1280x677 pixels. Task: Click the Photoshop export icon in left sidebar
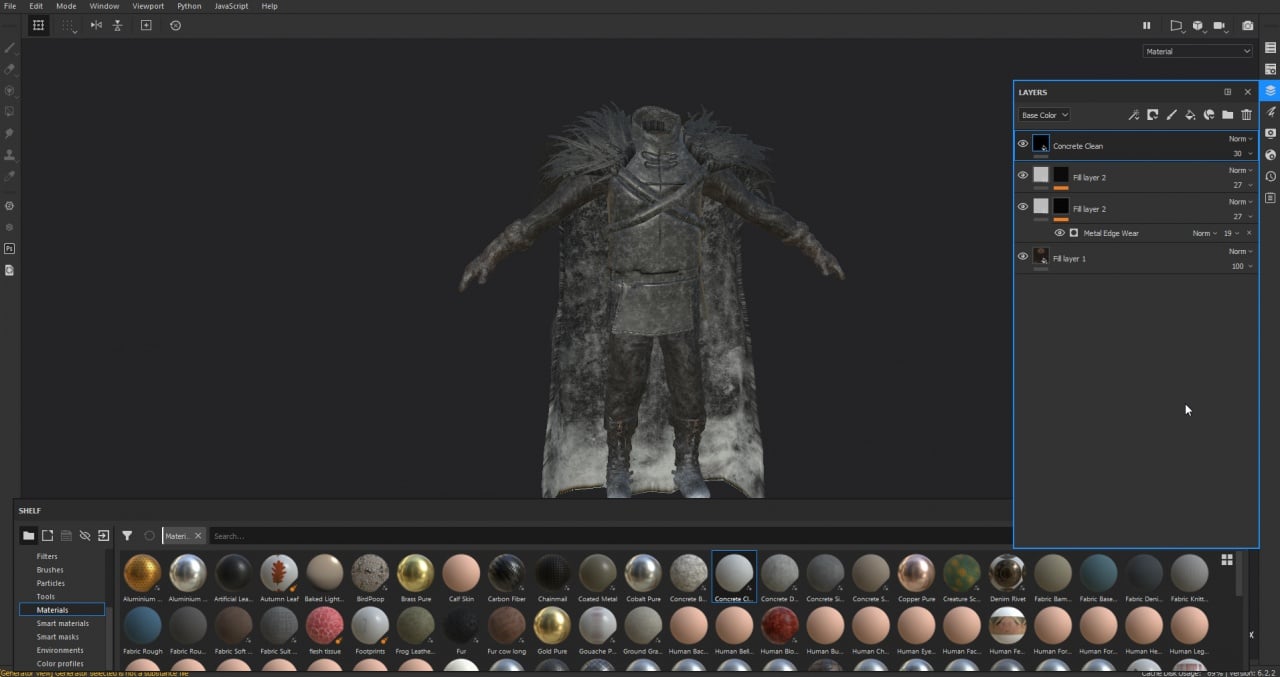(10, 248)
